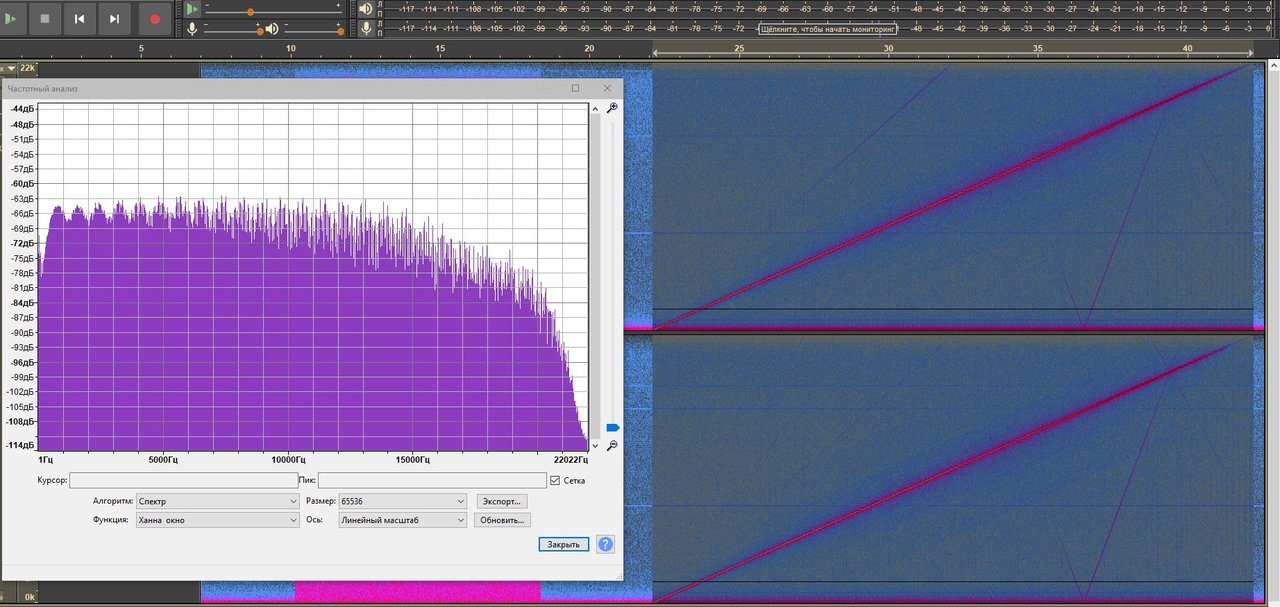Click the timeline ruler at mark 40
This screenshot has width=1280, height=607.
1188,49
